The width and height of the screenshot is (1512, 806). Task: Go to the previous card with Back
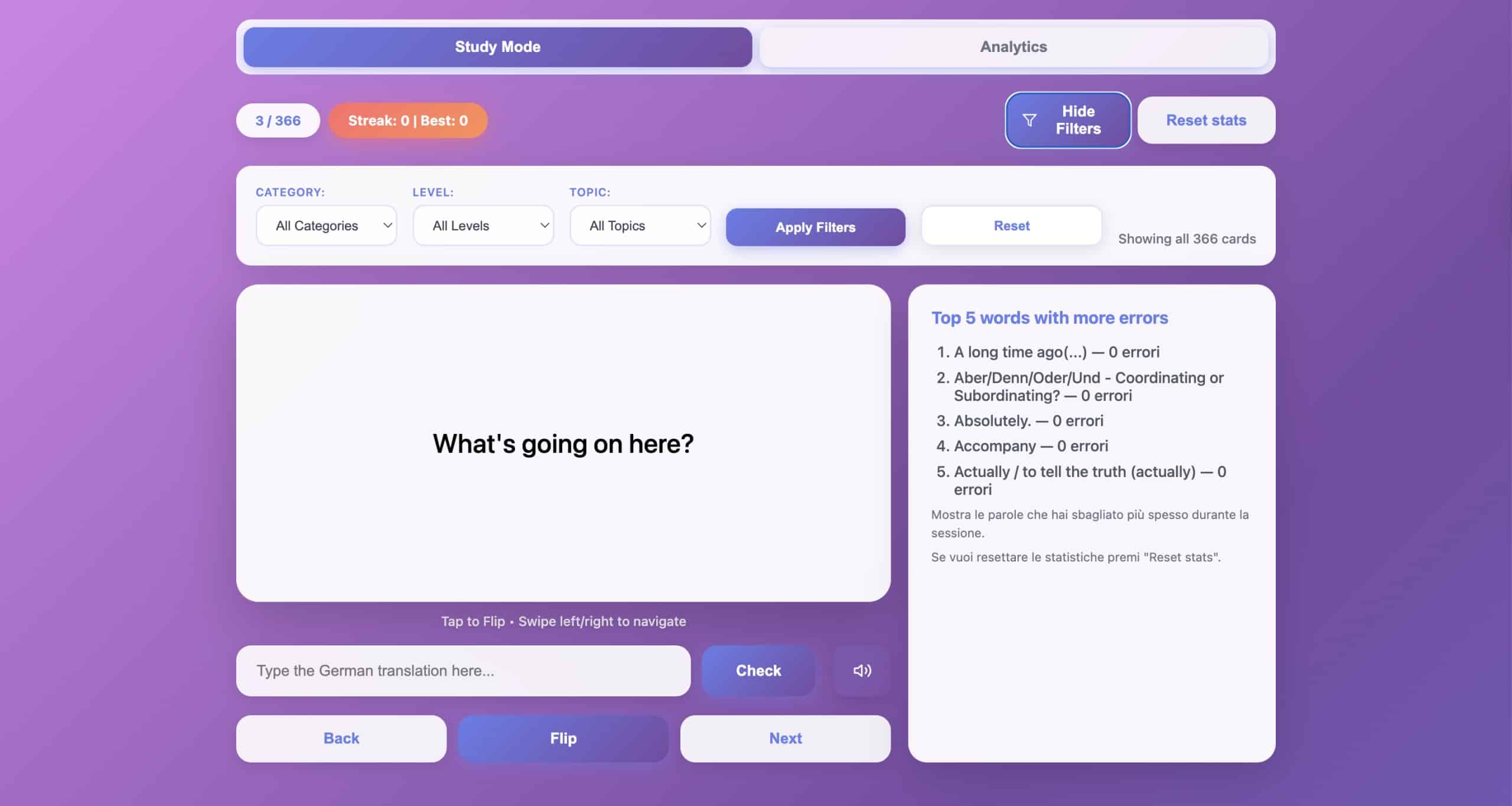(x=341, y=738)
